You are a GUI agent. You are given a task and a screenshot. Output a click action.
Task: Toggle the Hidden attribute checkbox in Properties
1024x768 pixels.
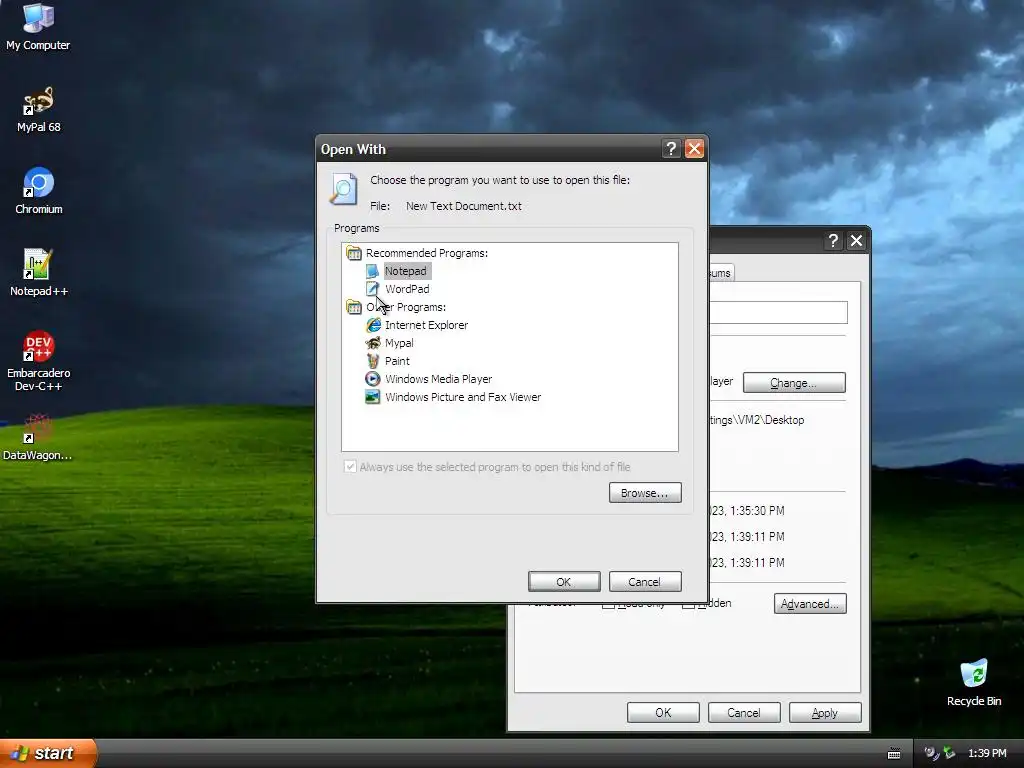(x=688, y=604)
